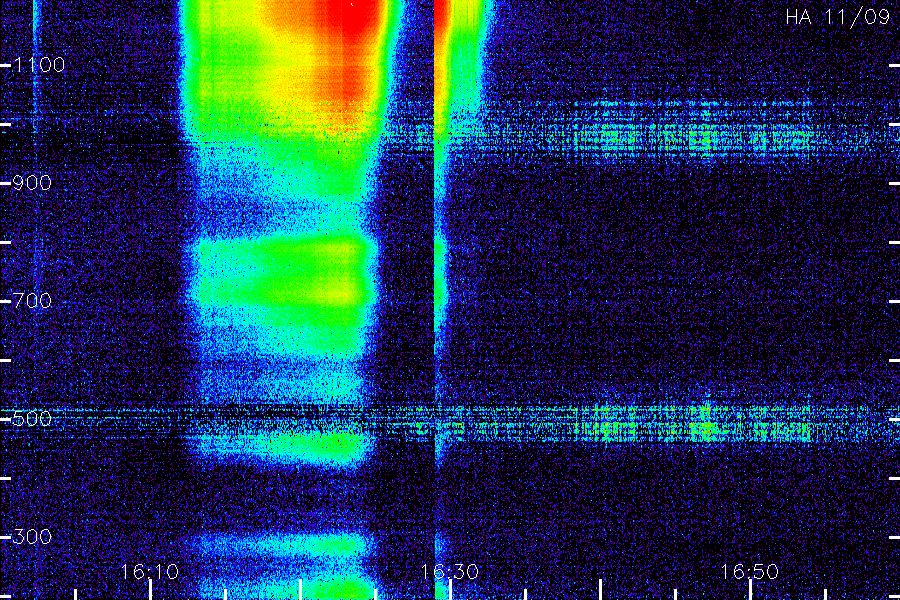Click the 16:10 time axis label
900x600 pixels.
pyautogui.click(x=150, y=572)
